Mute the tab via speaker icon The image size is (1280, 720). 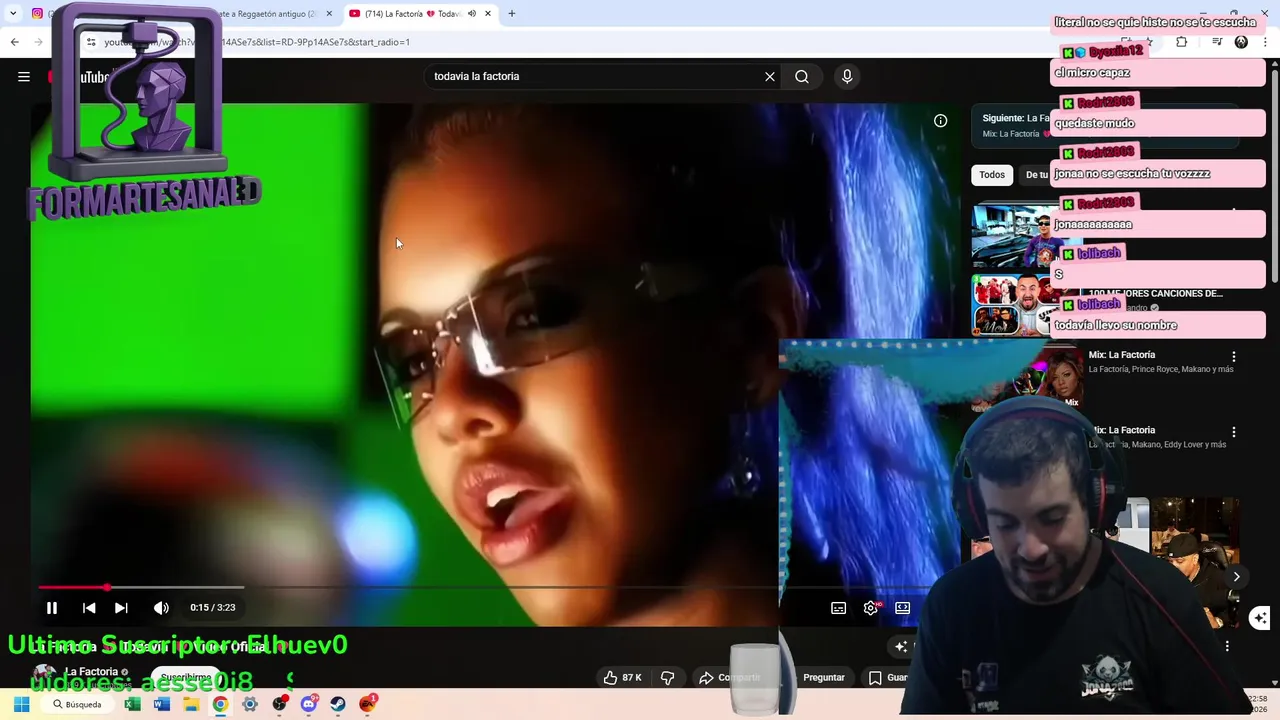coord(472,14)
